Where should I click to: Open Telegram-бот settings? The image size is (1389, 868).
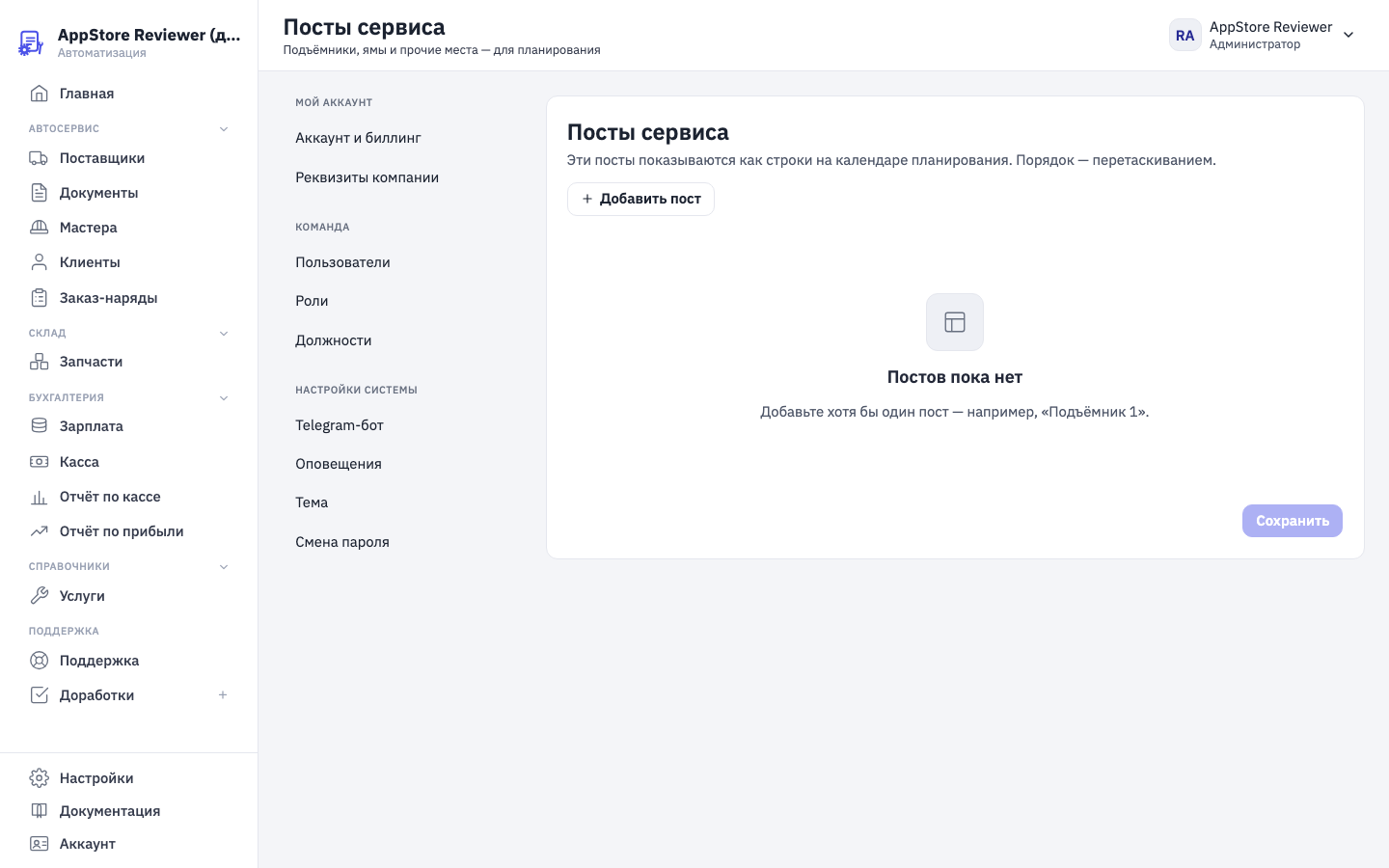click(340, 425)
